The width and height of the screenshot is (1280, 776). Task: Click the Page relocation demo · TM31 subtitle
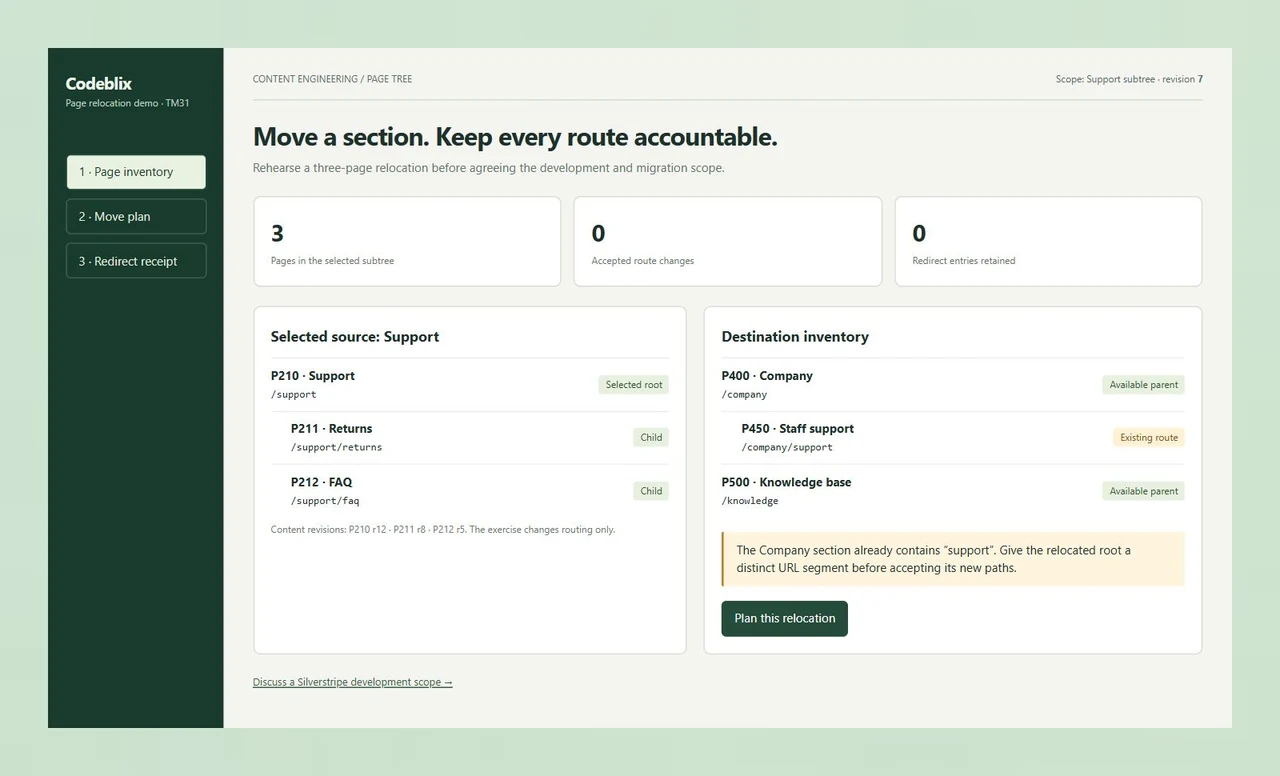tap(127, 103)
